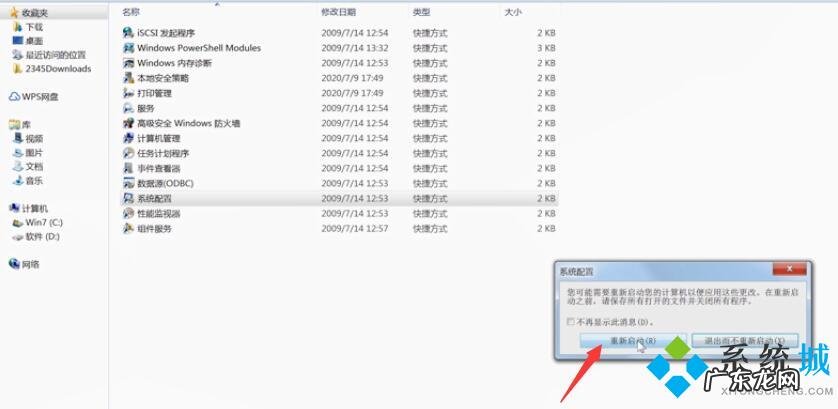
Task: Select the 打印管理 file name
Action: click(x=154, y=93)
